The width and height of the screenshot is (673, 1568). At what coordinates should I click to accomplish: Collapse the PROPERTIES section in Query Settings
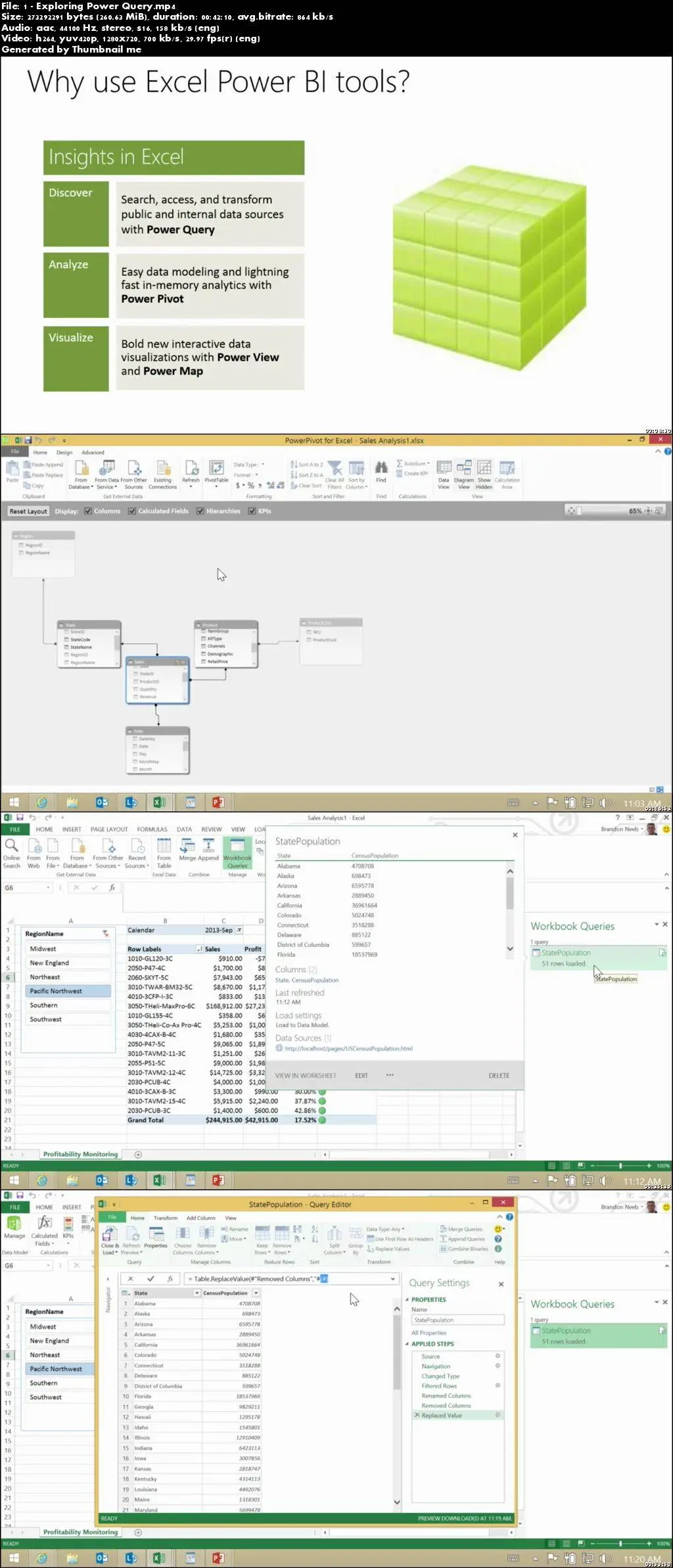407,1300
